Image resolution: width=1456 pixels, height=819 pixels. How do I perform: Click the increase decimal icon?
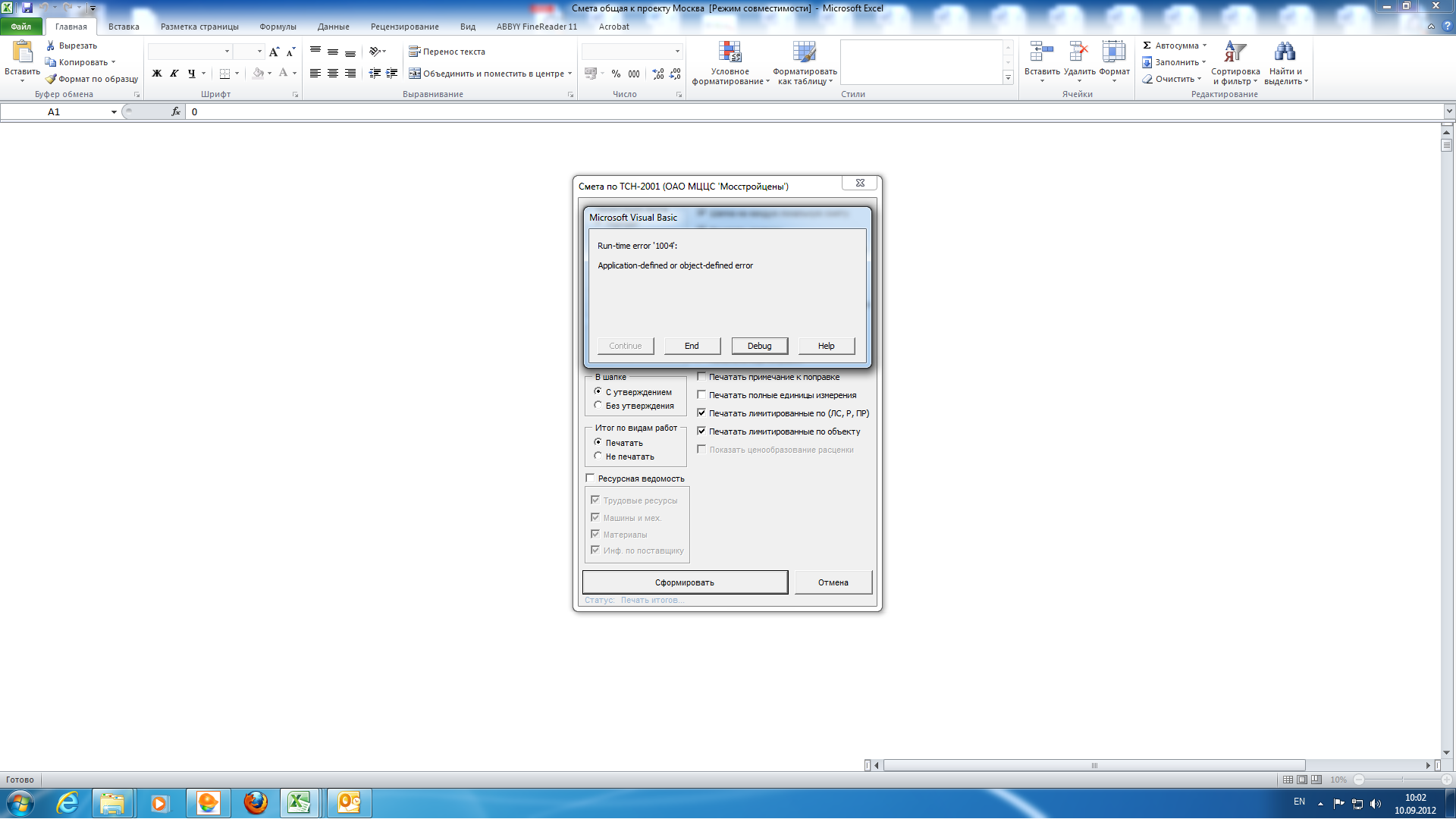[657, 74]
